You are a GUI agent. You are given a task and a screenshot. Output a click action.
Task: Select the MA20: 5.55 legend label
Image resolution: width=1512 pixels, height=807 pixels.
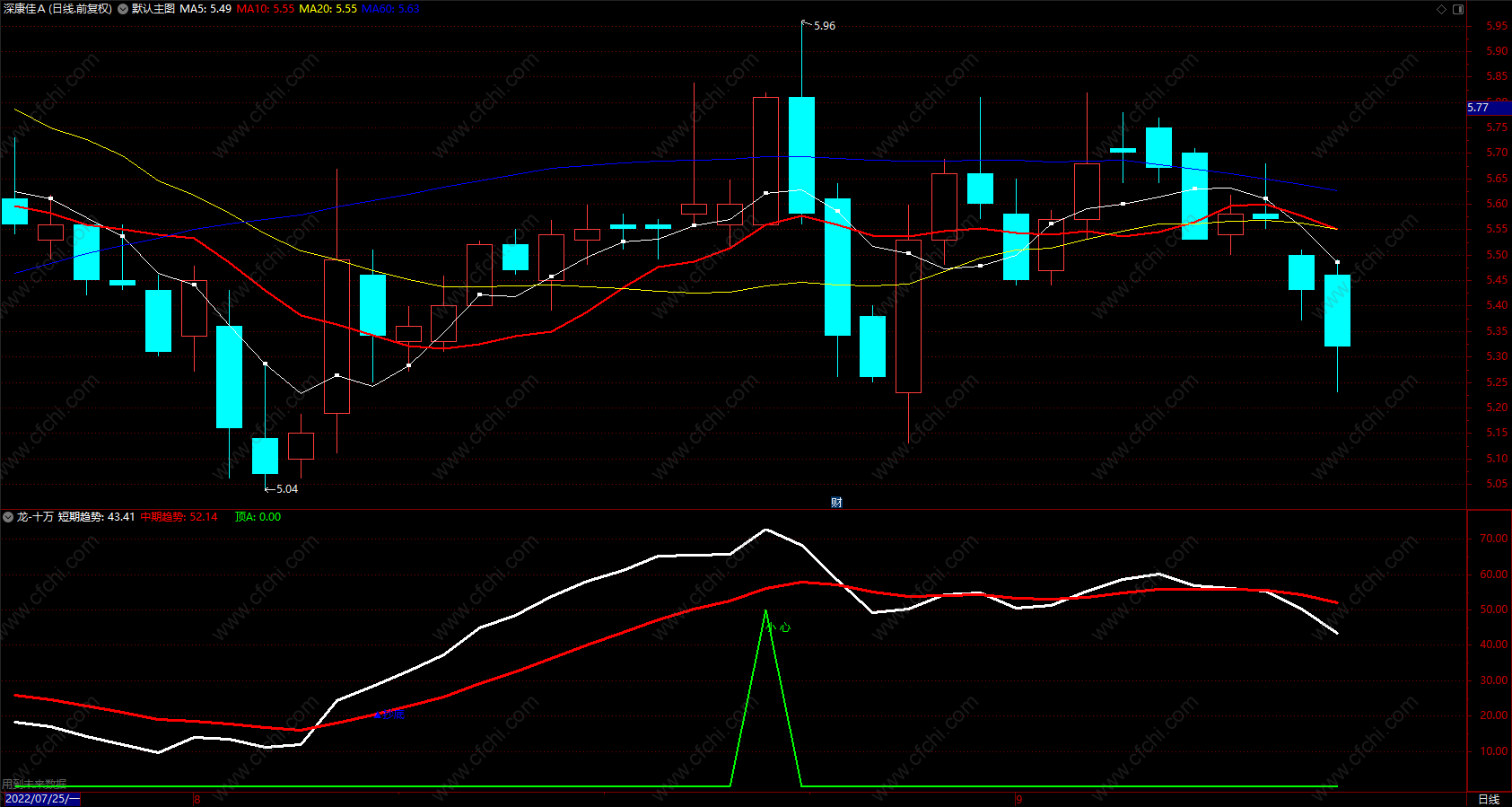[x=328, y=9]
